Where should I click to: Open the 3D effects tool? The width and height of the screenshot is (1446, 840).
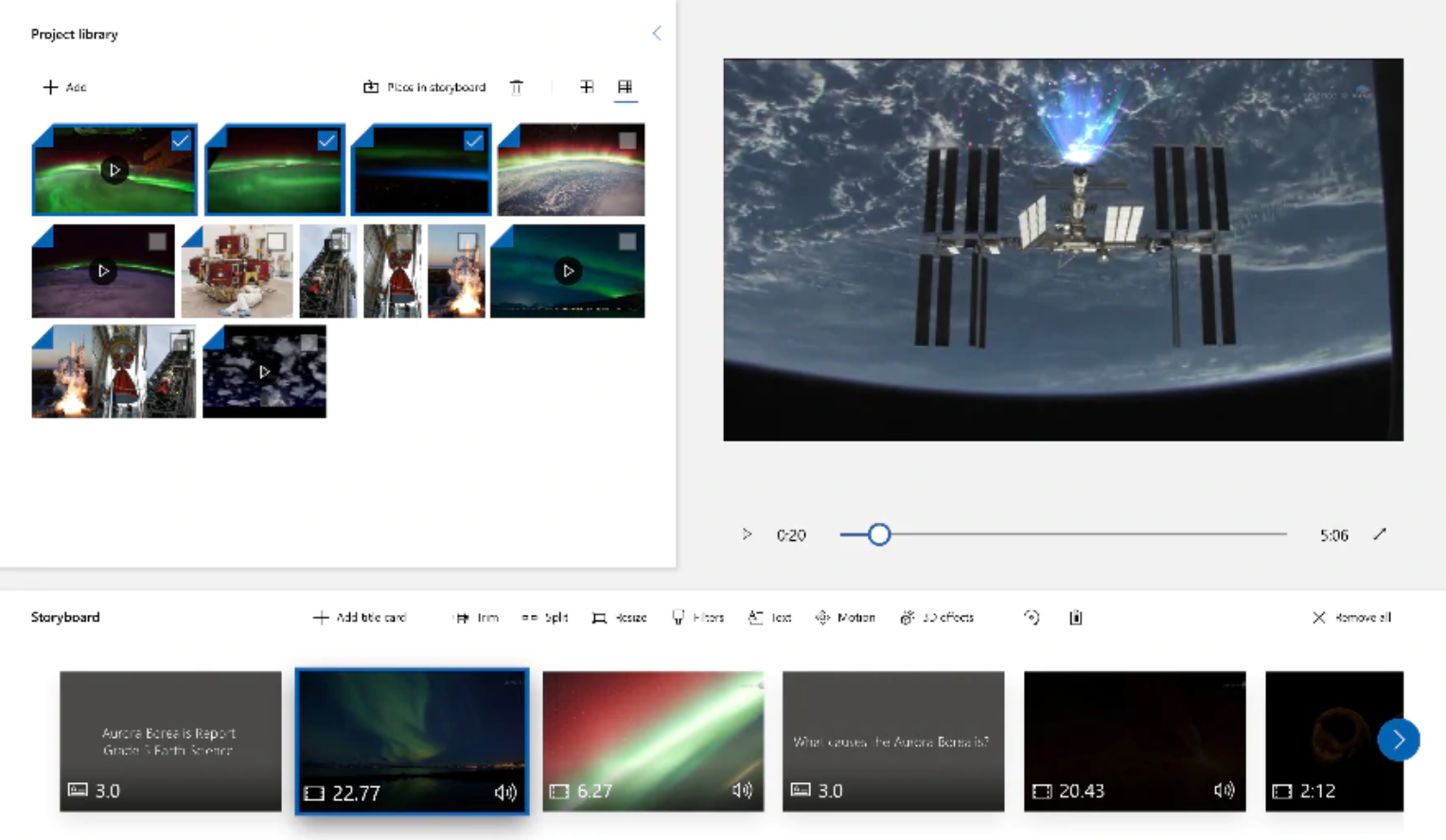[937, 618]
